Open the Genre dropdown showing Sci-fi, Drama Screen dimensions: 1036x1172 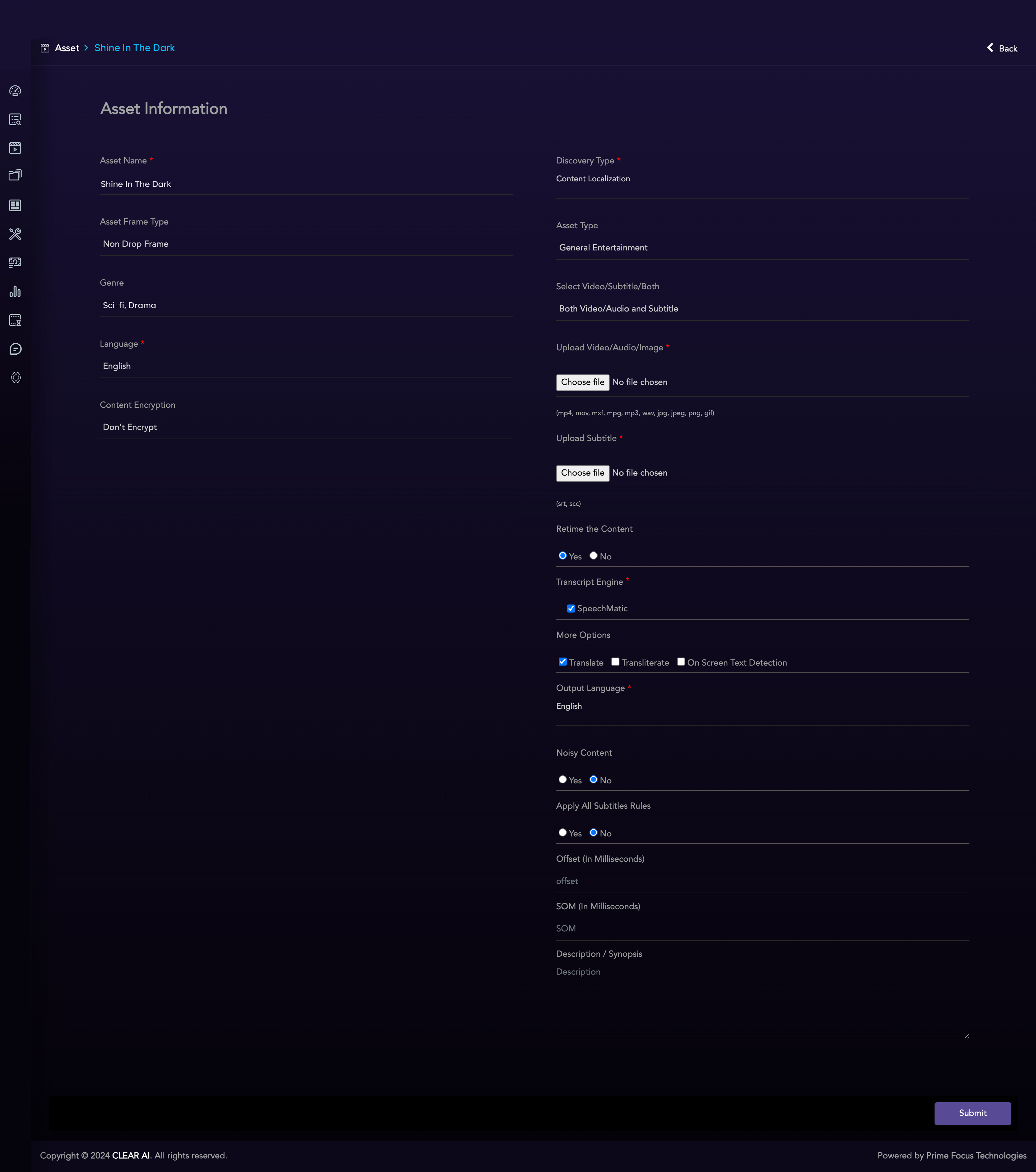[306, 305]
